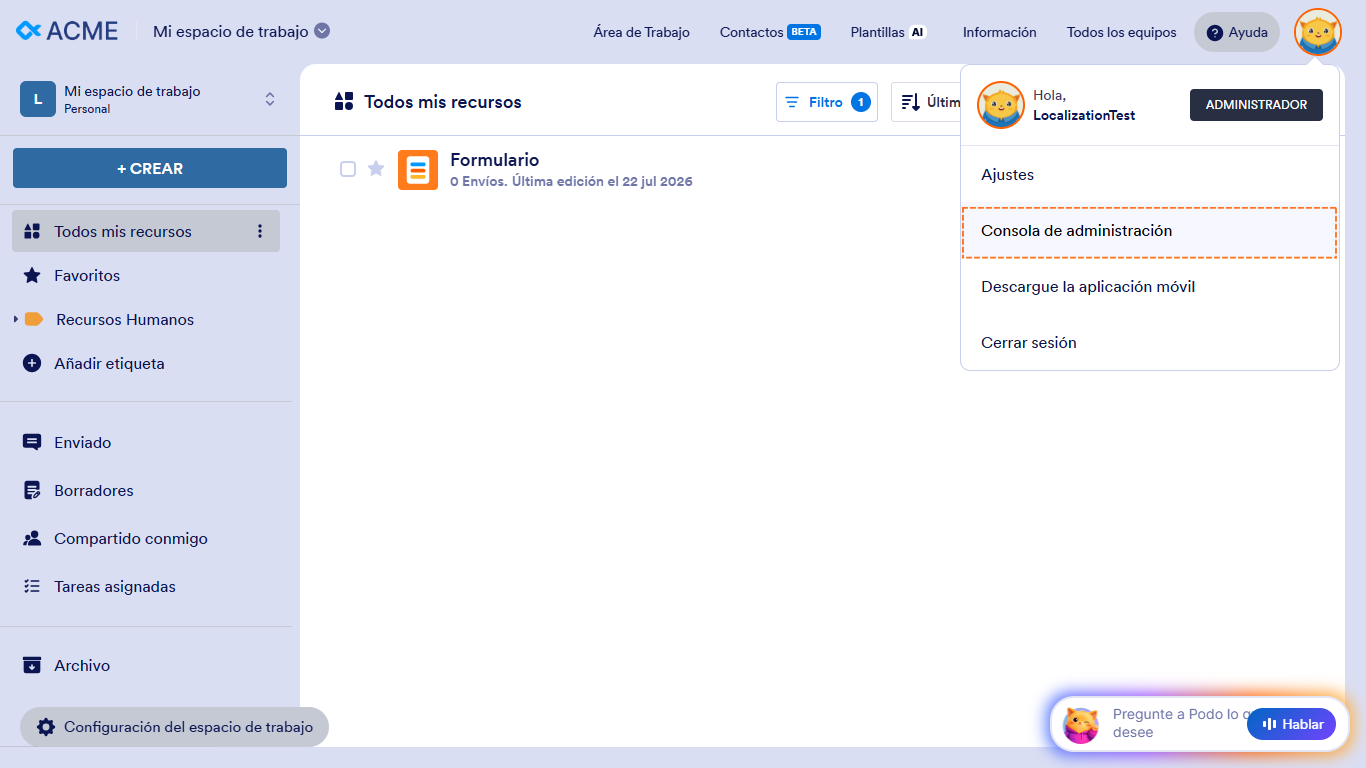Open Mi espacio de trabajo header dropdown arrow
The image size is (1366, 768).
point(322,31)
